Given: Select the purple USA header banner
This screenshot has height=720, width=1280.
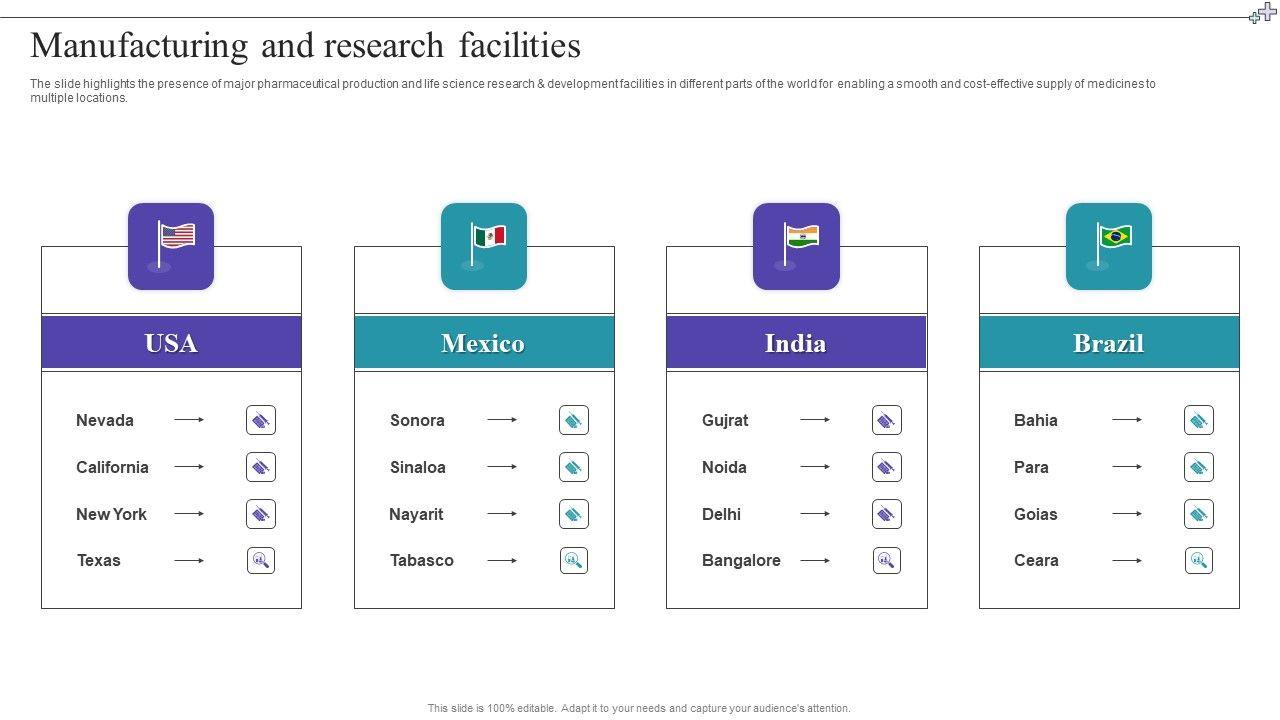Looking at the screenshot, I should coord(171,343).
